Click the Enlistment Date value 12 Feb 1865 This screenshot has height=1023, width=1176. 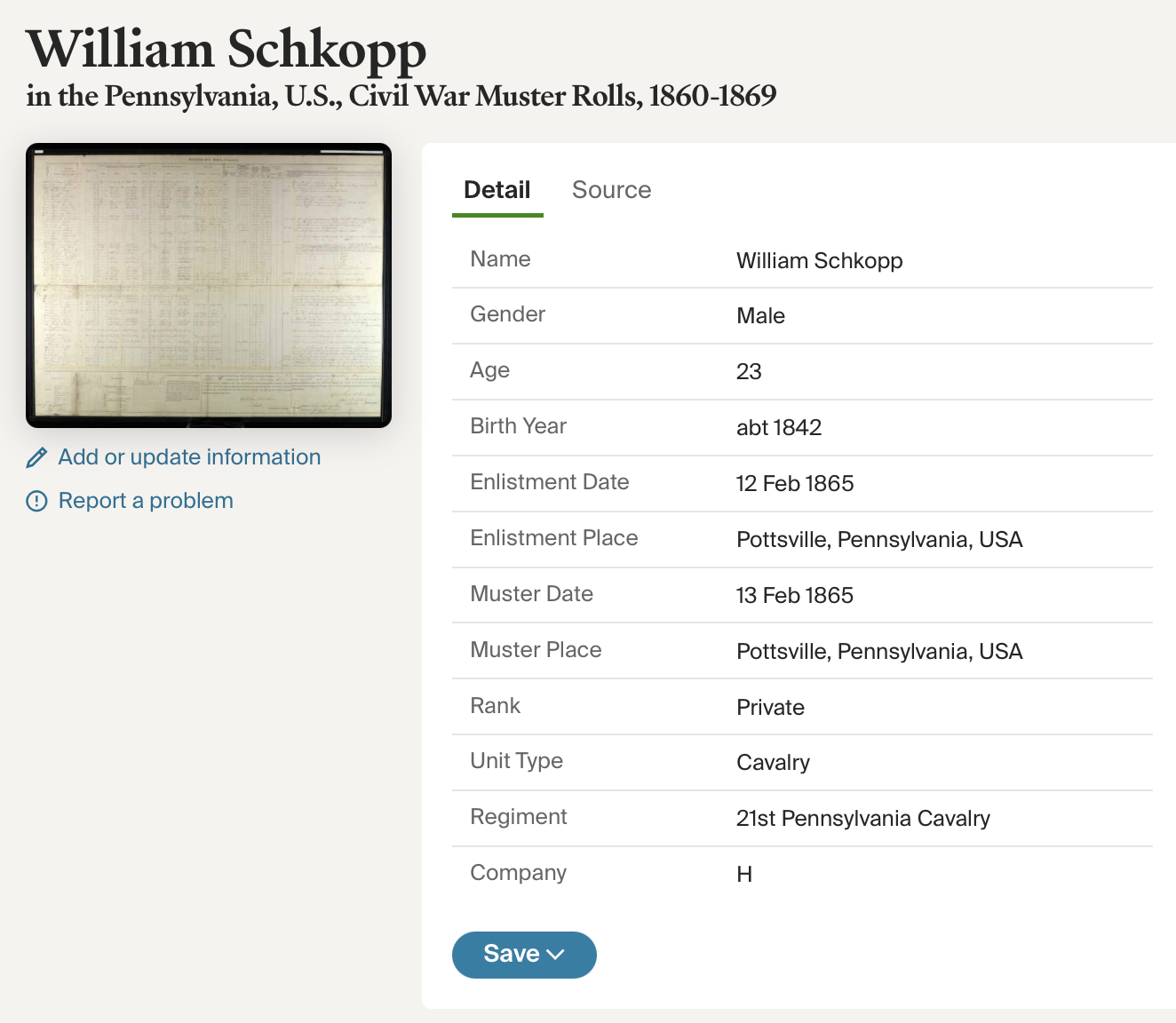click(x=795, y=483)
